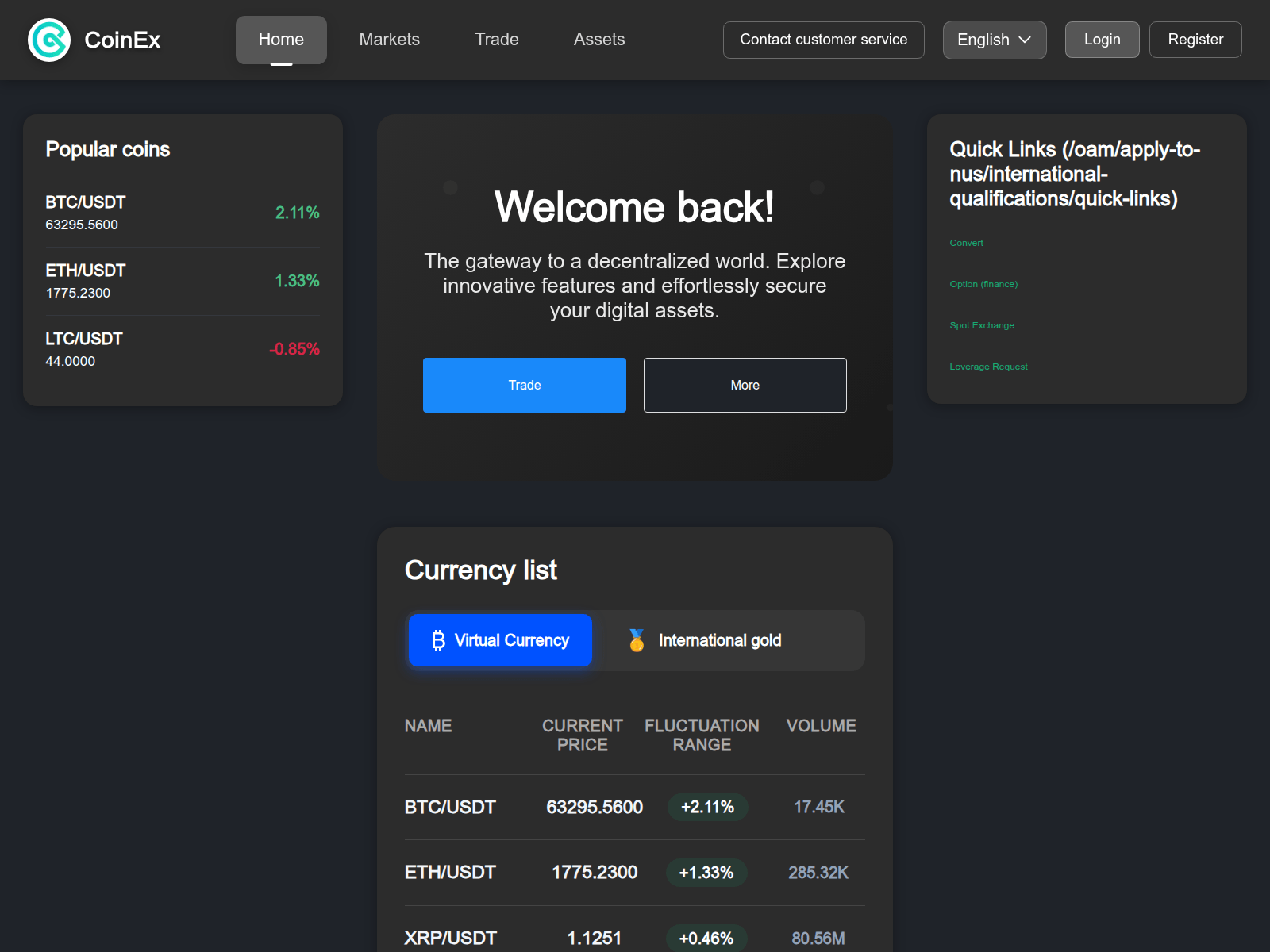Click the +1.33% fluctuation badge
Image resolution: width=1270 pixels, height=952 pixels.
(x=706, y=873)
